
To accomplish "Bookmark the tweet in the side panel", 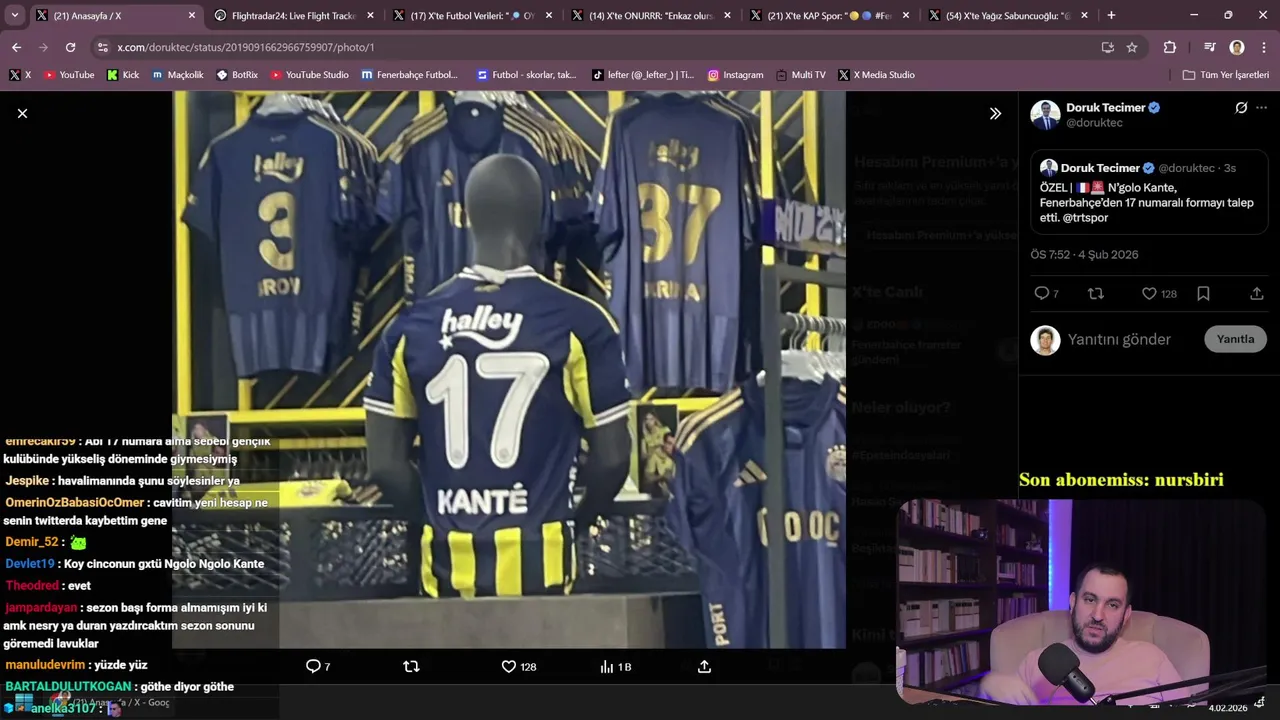I will (1203, 293).
